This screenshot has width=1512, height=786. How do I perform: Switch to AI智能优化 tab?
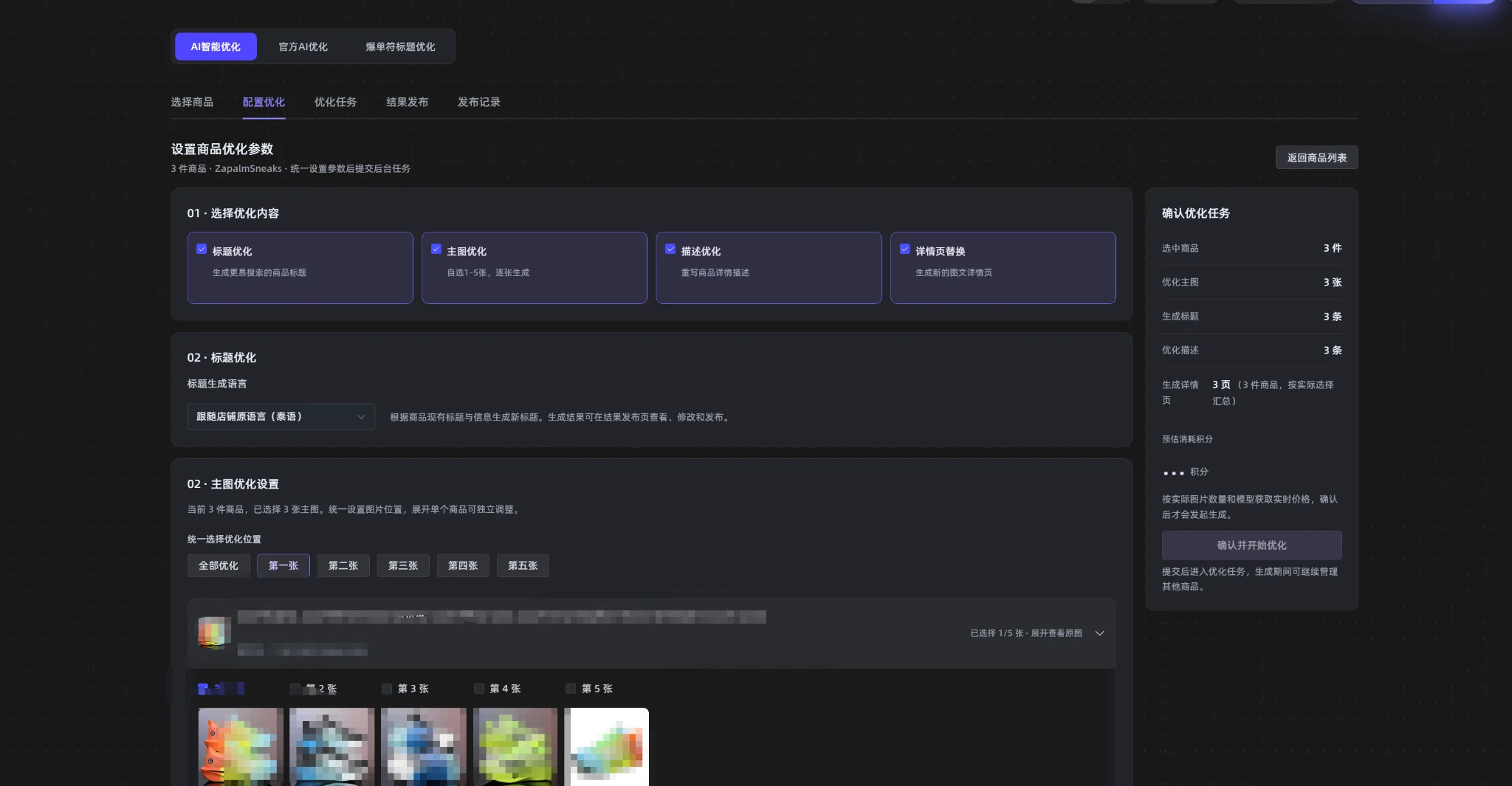[x=216, y=46]
